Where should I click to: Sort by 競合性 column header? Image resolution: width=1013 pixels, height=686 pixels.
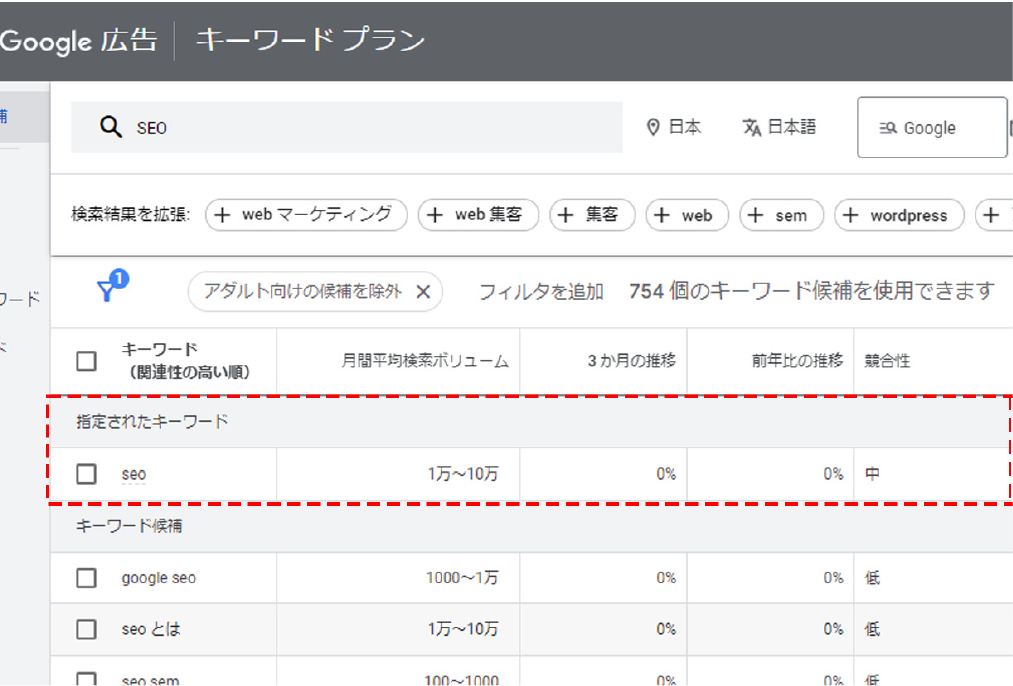tap(887, 360)
